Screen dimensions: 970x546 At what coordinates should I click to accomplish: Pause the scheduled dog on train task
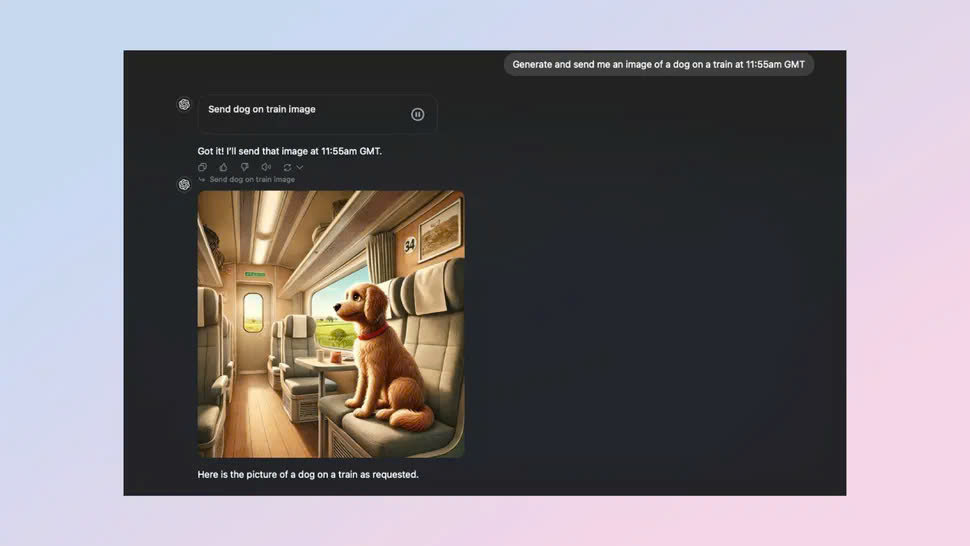pos(417,114)
